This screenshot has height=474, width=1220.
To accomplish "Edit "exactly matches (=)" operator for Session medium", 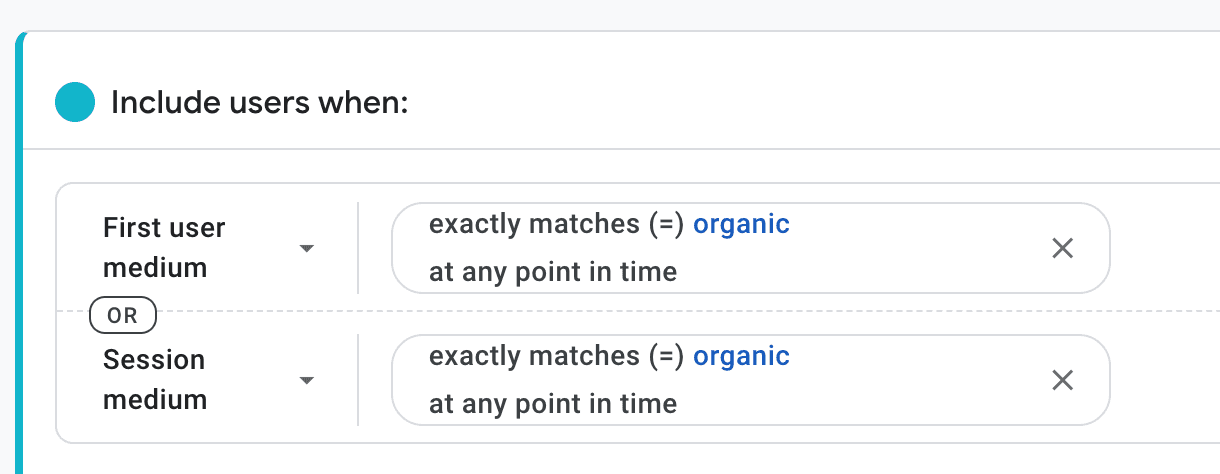I will point(556,356).
